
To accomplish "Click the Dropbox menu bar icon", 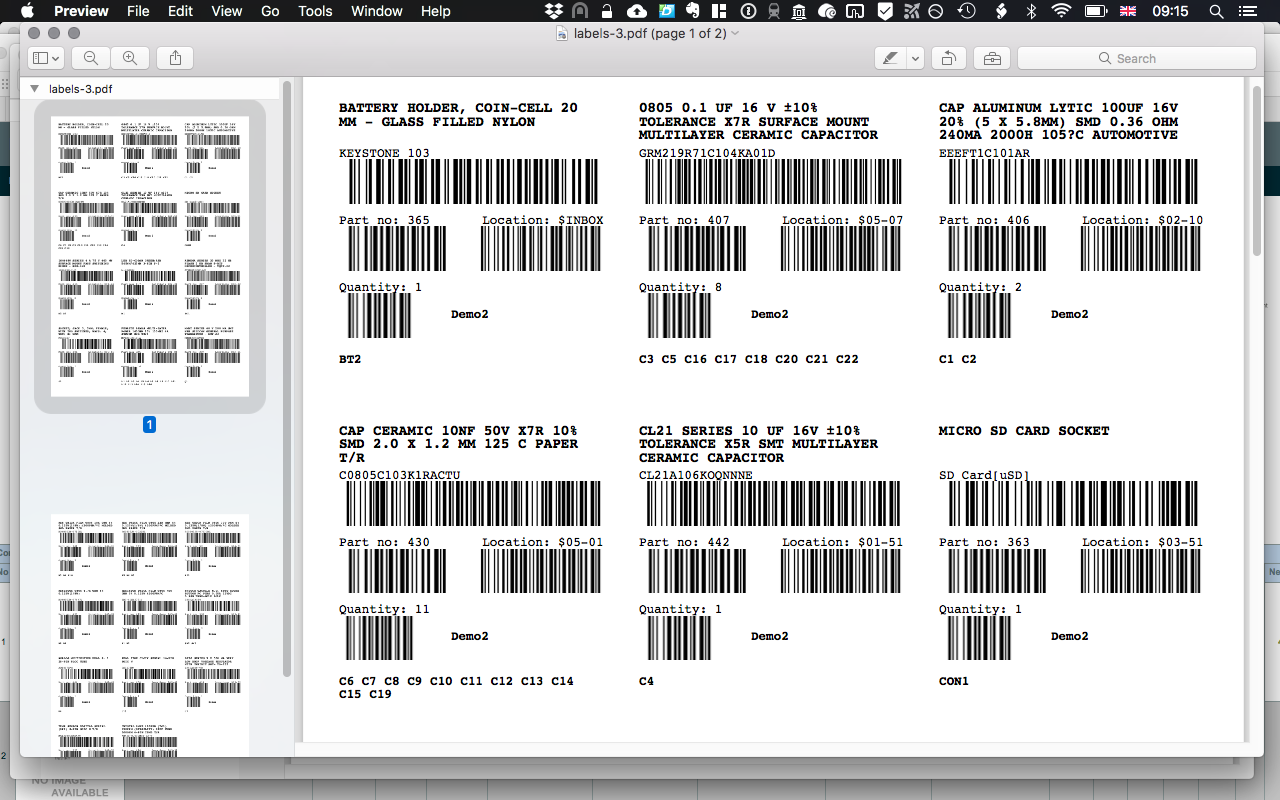I will [554, 11].
